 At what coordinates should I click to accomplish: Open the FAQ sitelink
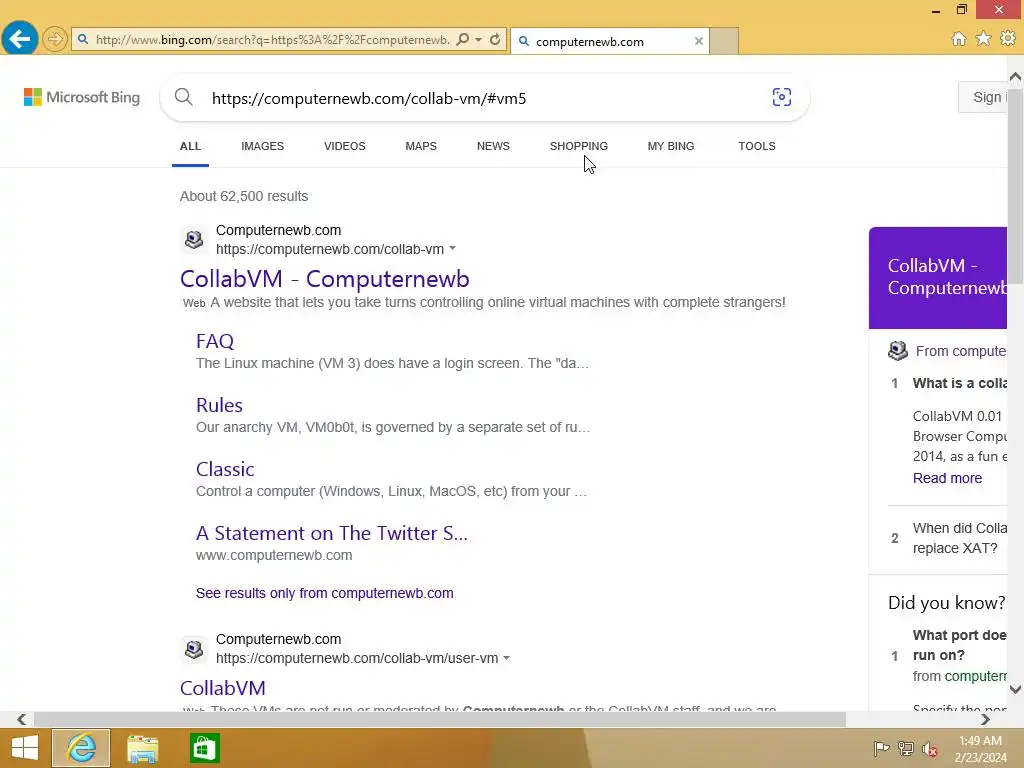[x=215, y=341]
